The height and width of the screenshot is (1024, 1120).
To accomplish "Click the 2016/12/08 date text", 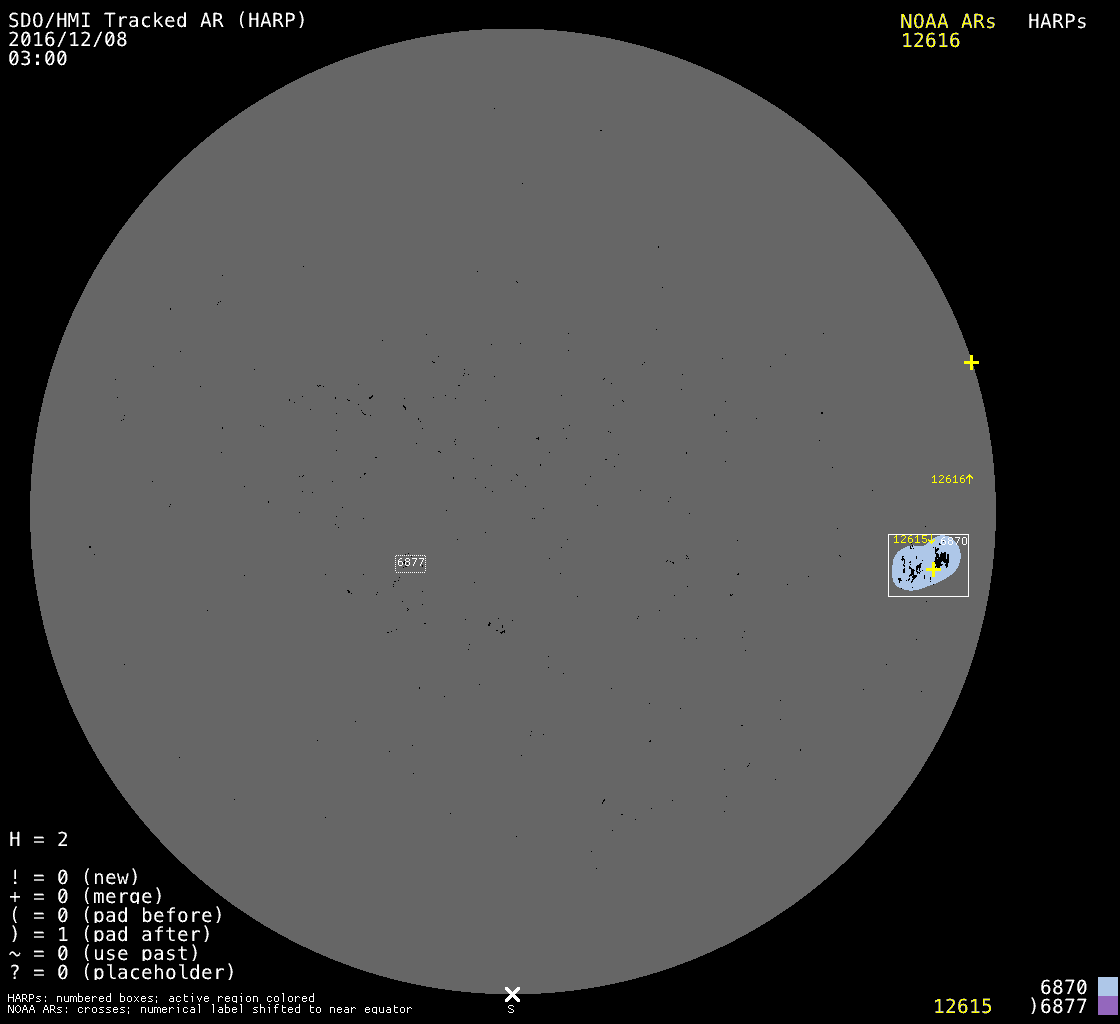I will (x=68, y=39).
